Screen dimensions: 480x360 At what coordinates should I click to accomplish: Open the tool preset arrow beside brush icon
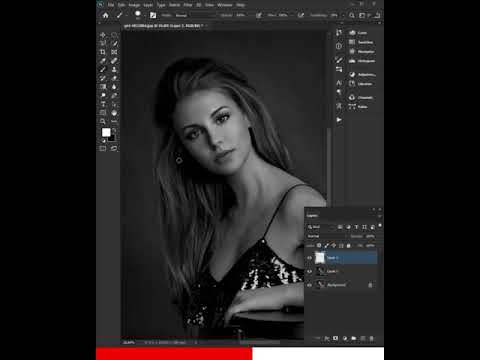[x=126, y=16]
